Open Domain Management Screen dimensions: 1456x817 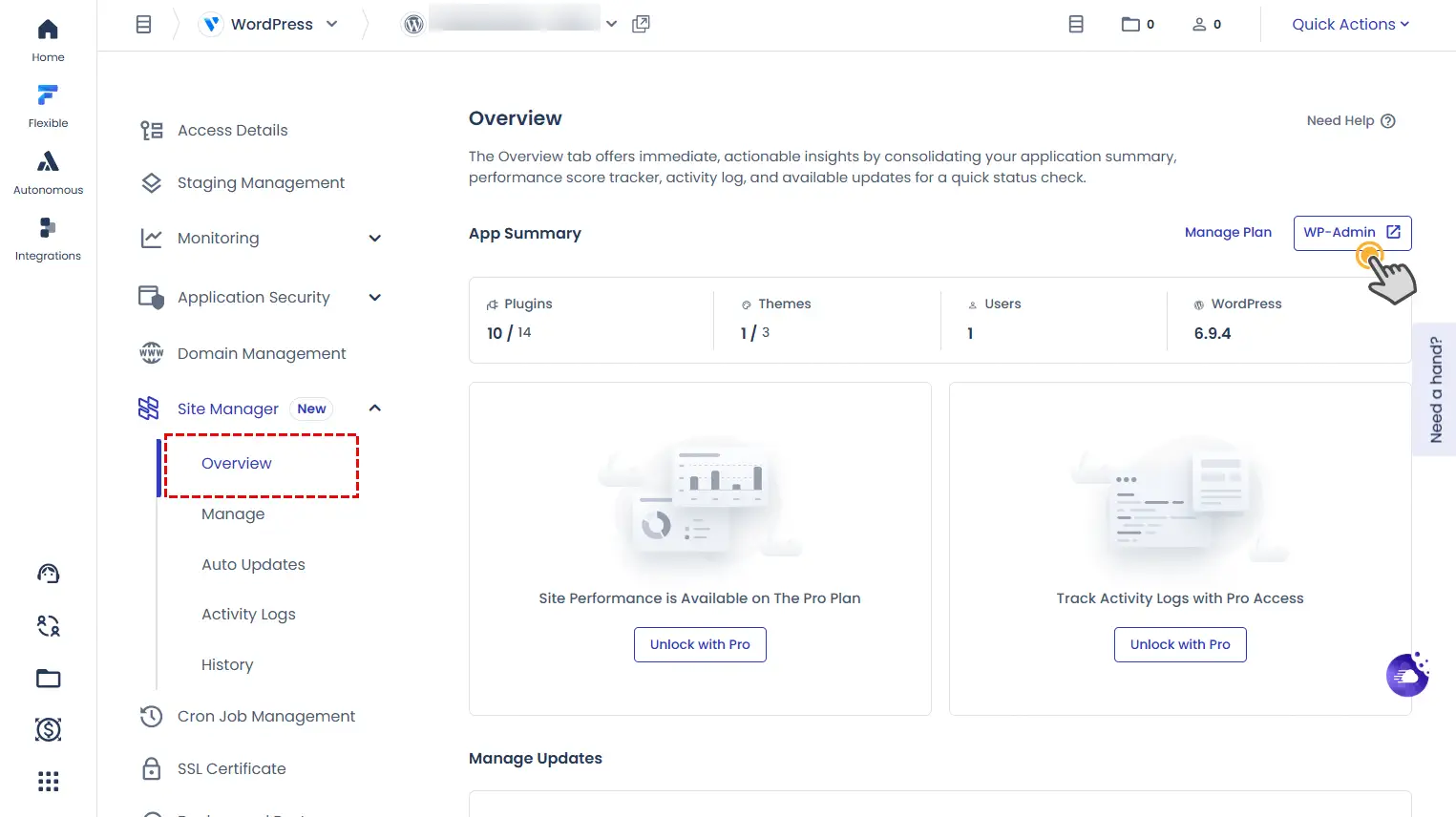(262, 354)
